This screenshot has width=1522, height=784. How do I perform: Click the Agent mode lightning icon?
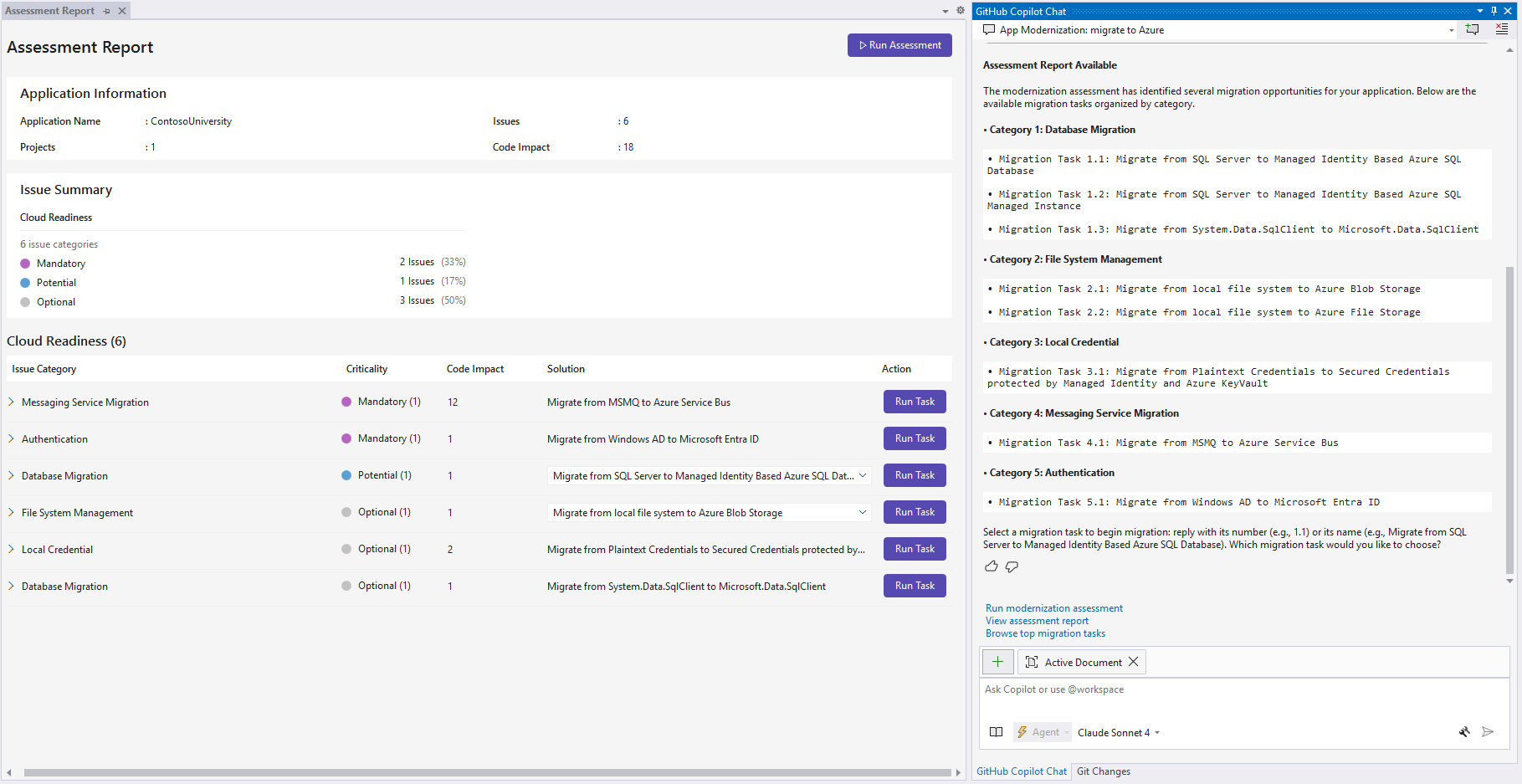tap(1022, 731)
